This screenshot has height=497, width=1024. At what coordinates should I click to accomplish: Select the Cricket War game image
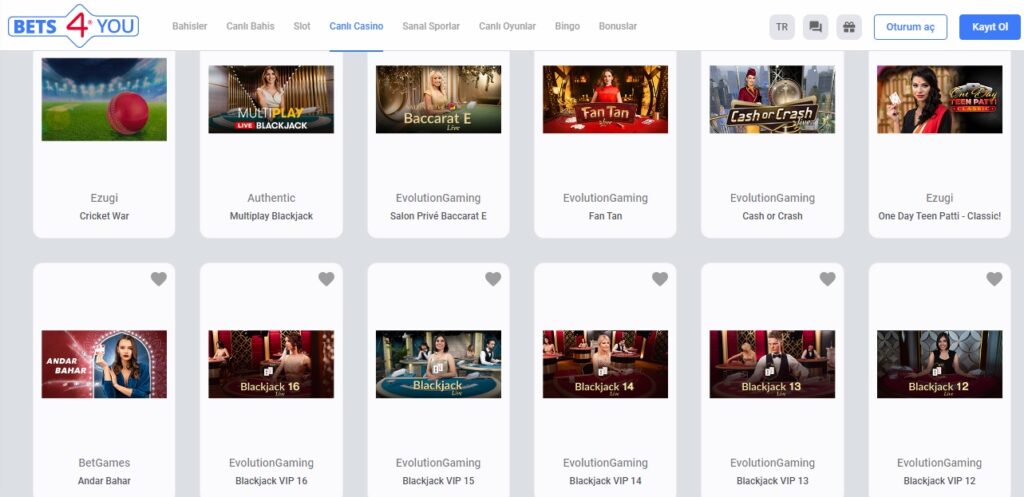pos(104,99)
